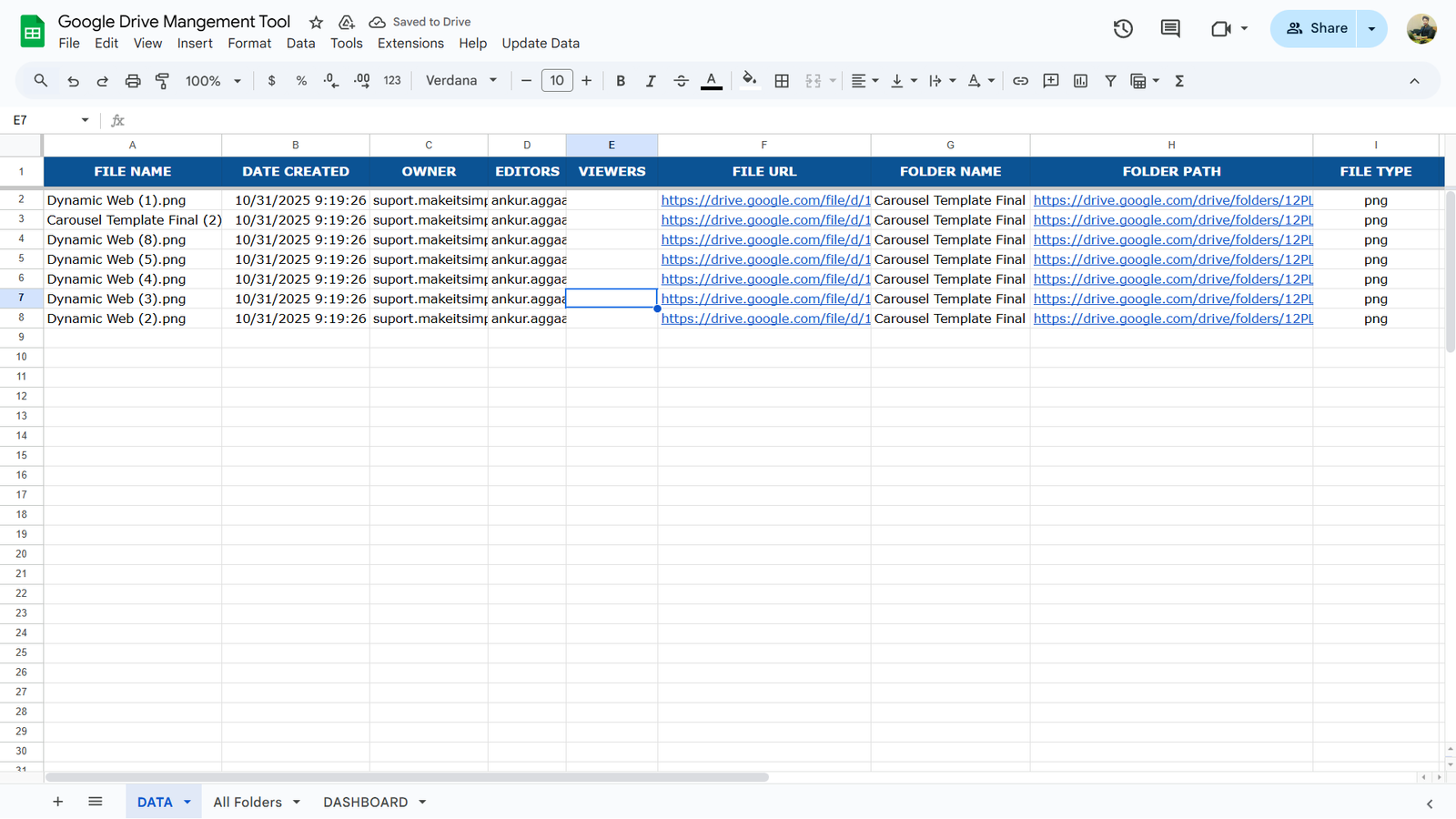Toggle bold formatting

click(621, 81)
